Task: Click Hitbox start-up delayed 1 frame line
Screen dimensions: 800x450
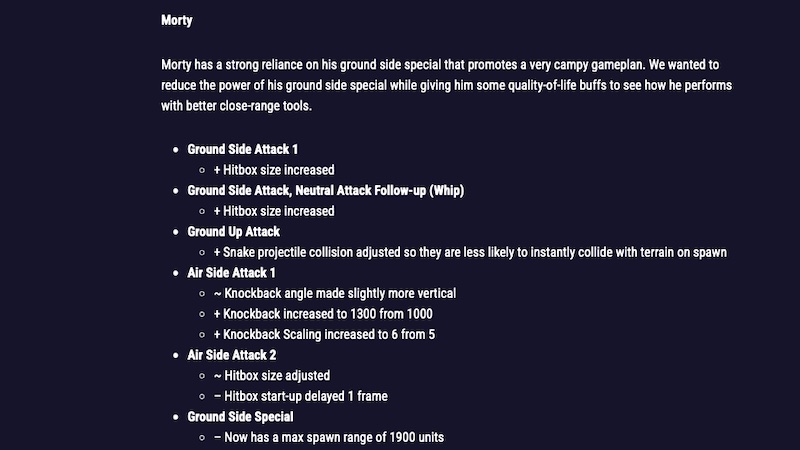Action: [x=300, y=396]
